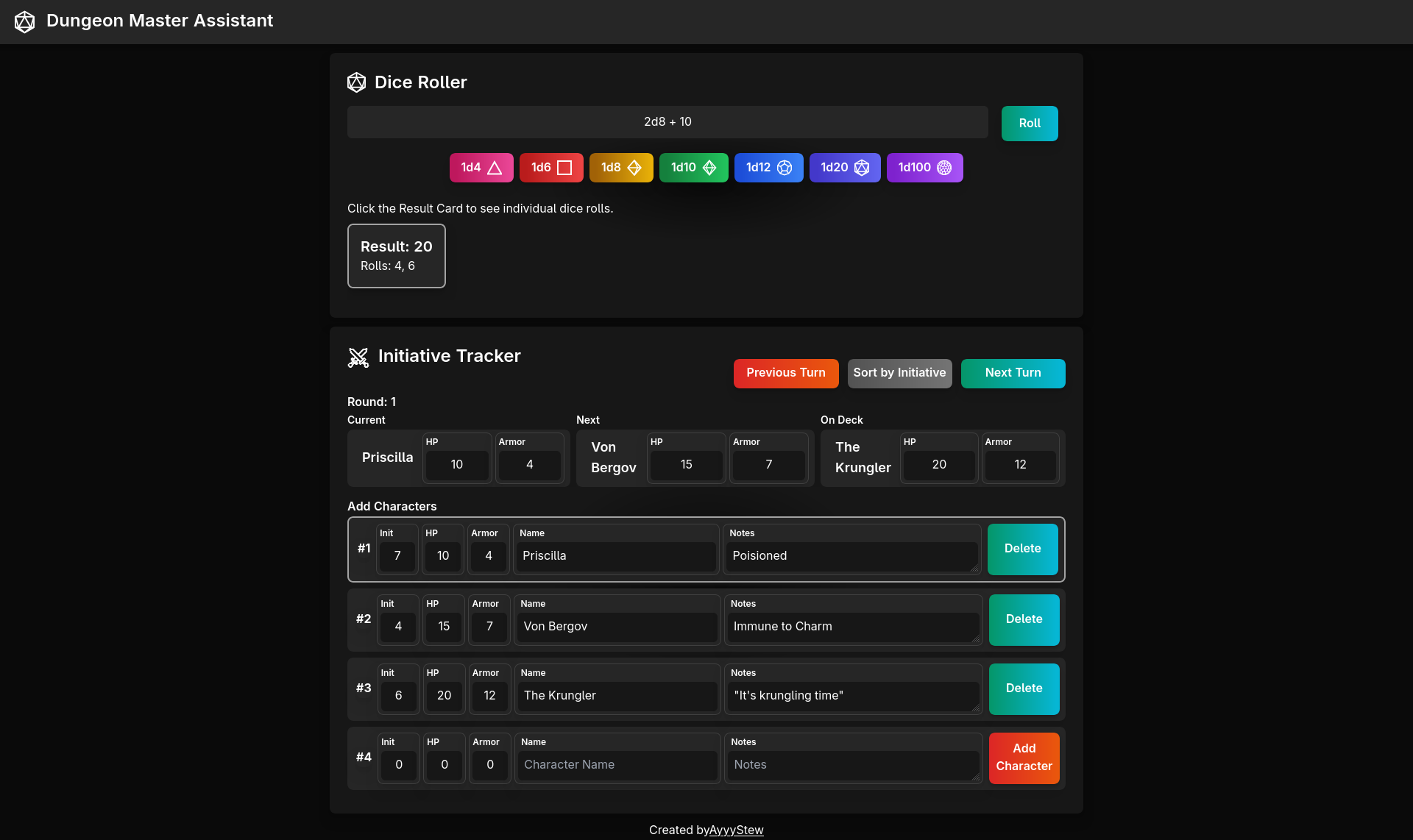1413x840 pixels.
Task: Edit Priscilla's HP in the Current card
Action: click(457, 465)
